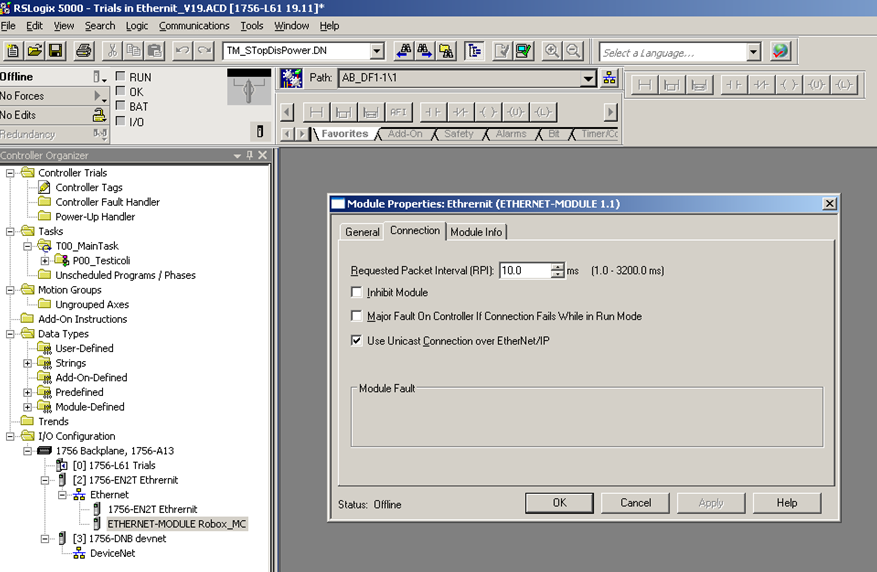Viewport: 877px width, 572px height.
Task: Uncheck Use Unicast Connection over EtherNet/IP
Action: (356, 340)
